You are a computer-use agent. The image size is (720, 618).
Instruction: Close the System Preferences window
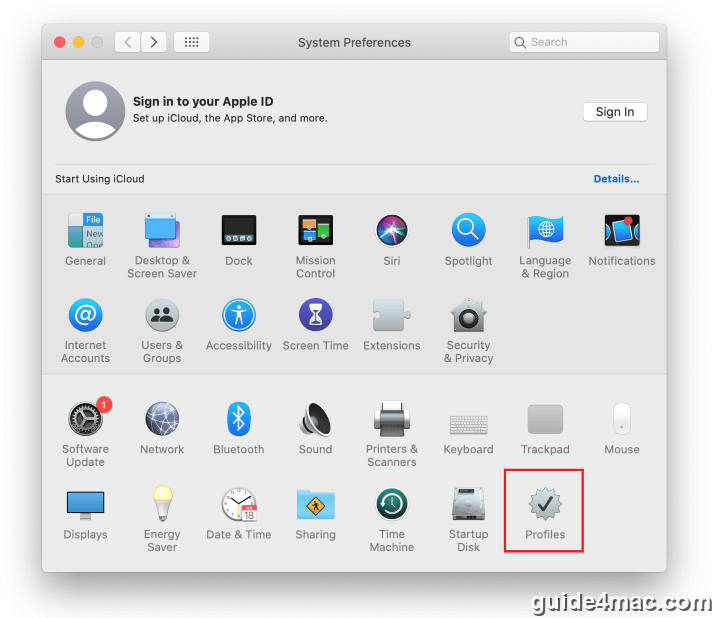pyautogui.click(x=60, y=42)
